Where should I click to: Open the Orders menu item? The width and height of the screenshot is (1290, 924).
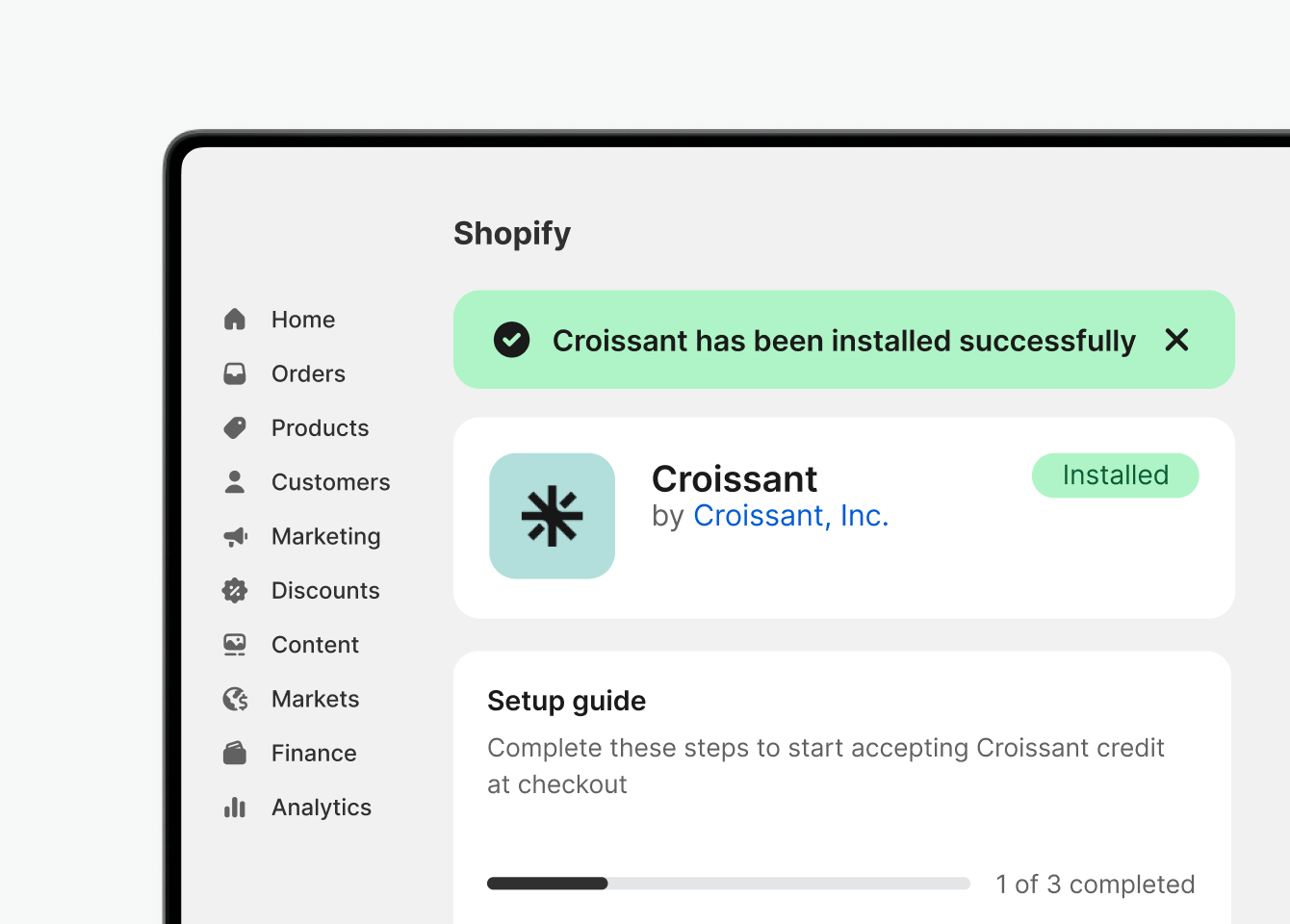(x=308, y=373)
